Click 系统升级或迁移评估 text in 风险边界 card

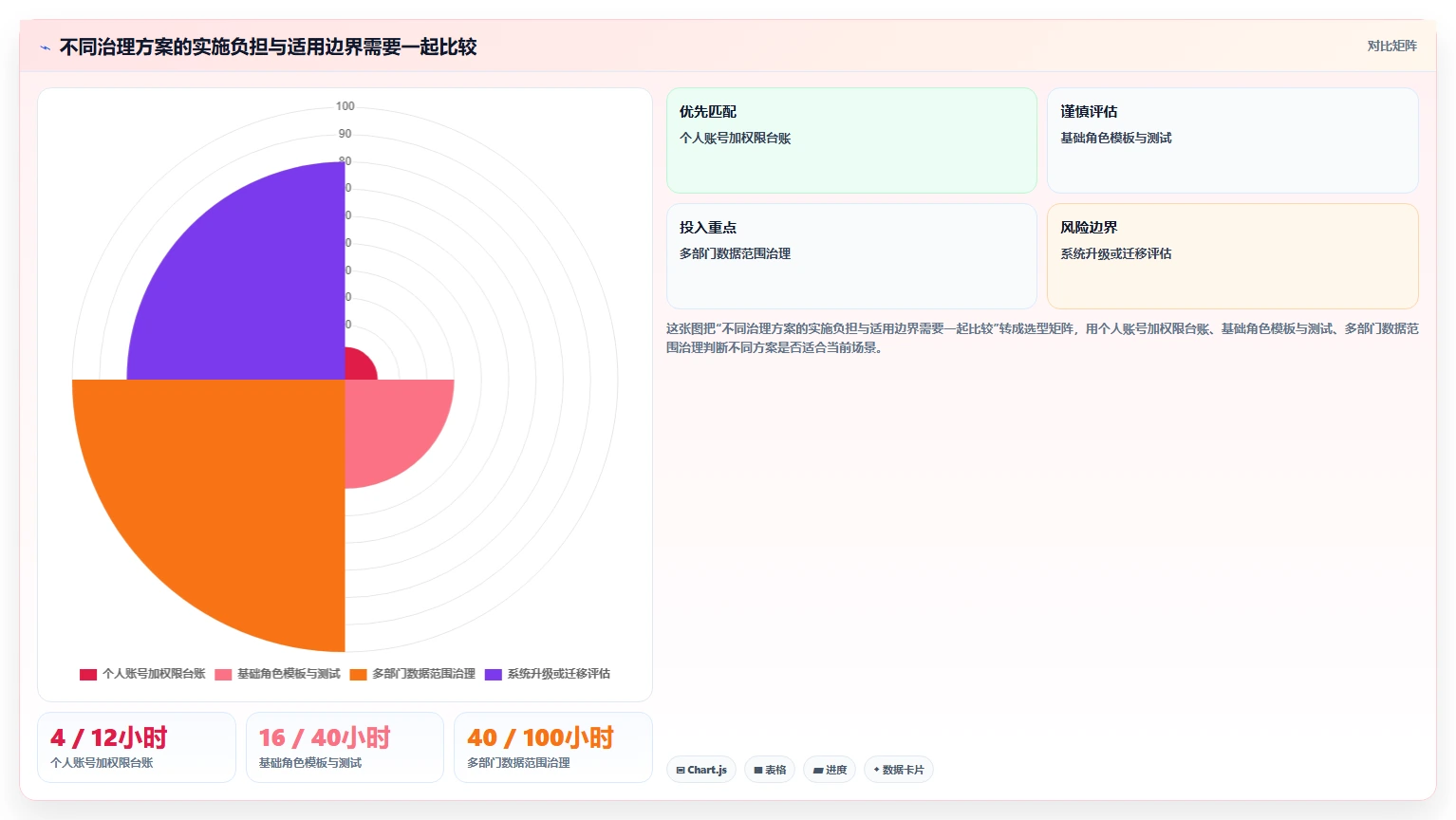[1115, 253]
